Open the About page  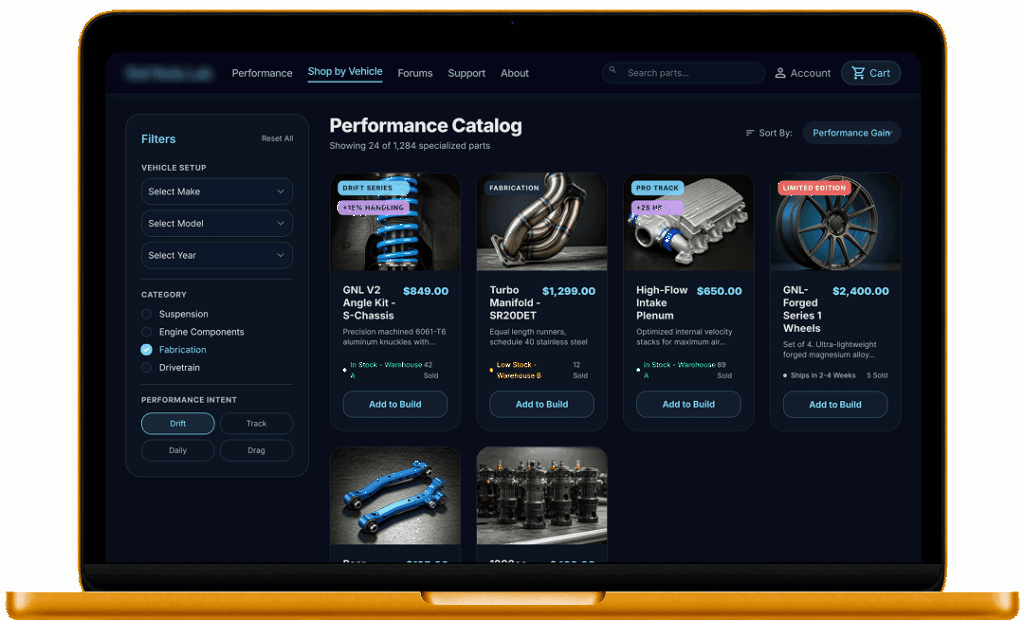[515, 73]
